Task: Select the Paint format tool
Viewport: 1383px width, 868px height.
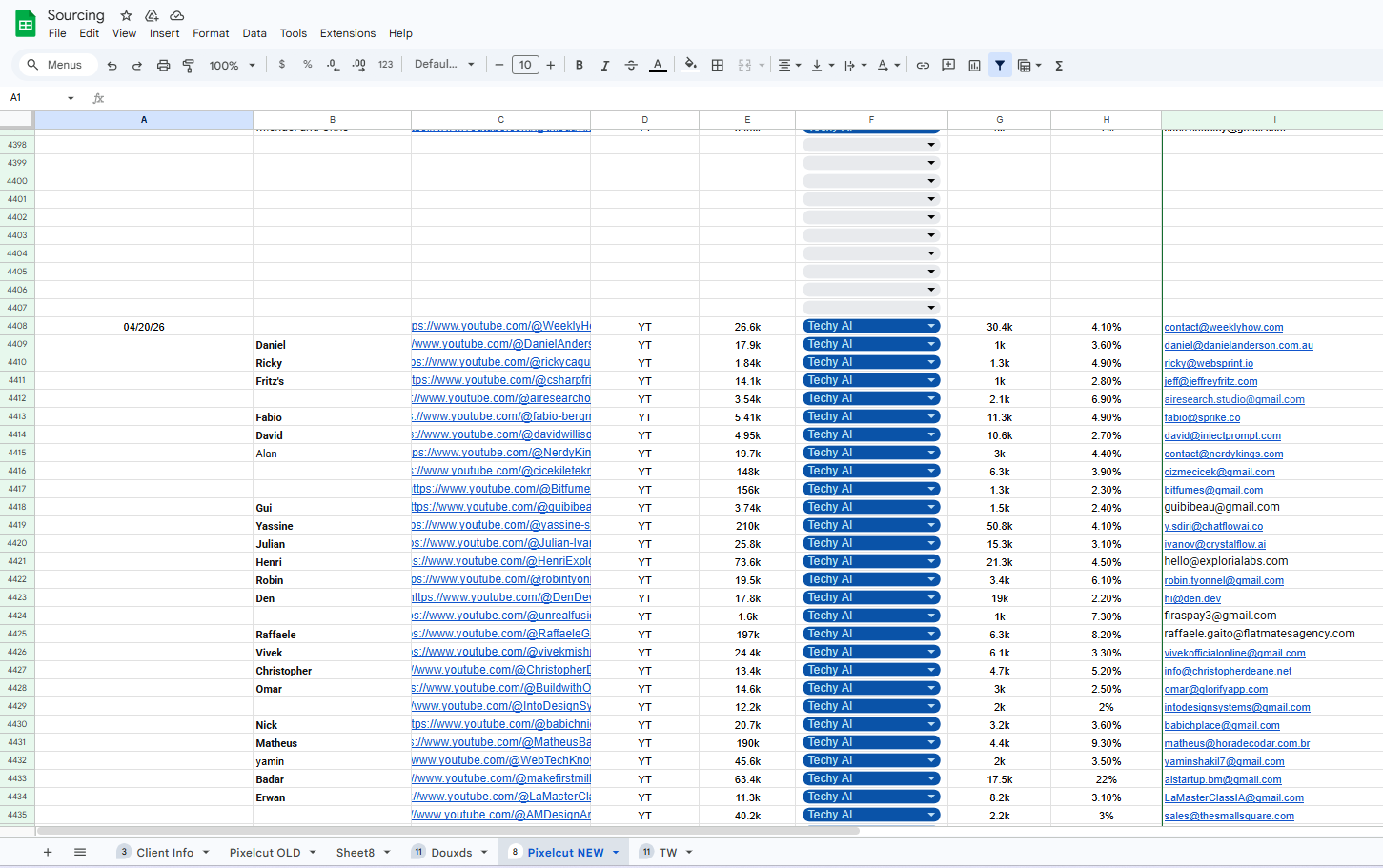Action: coord(189,66)
